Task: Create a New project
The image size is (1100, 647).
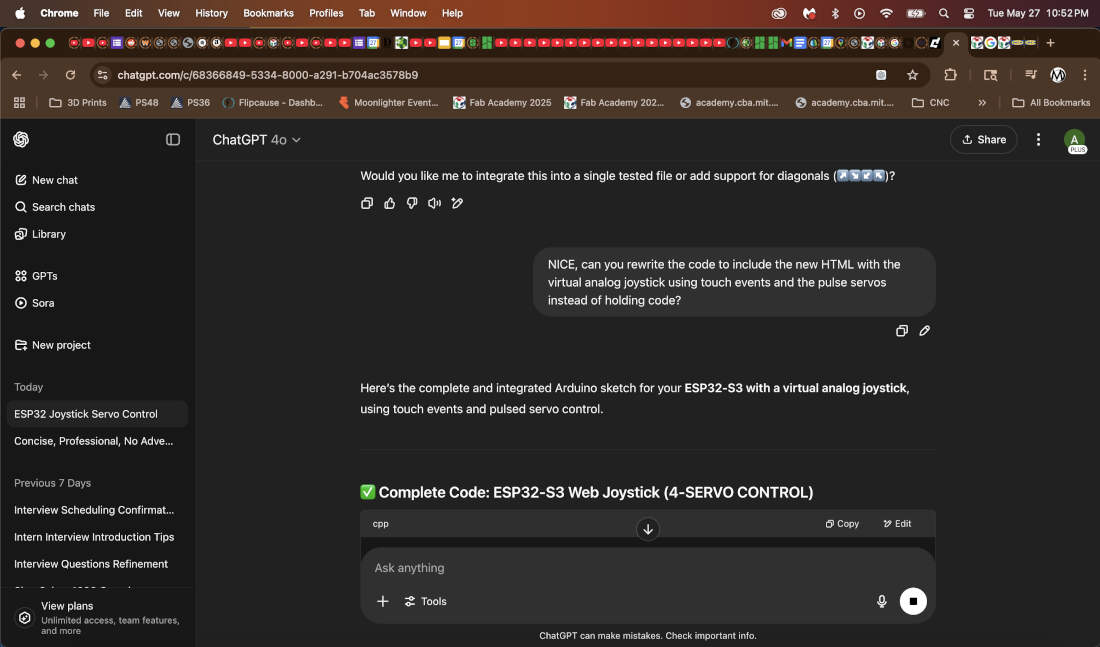Action: [53, 345]
